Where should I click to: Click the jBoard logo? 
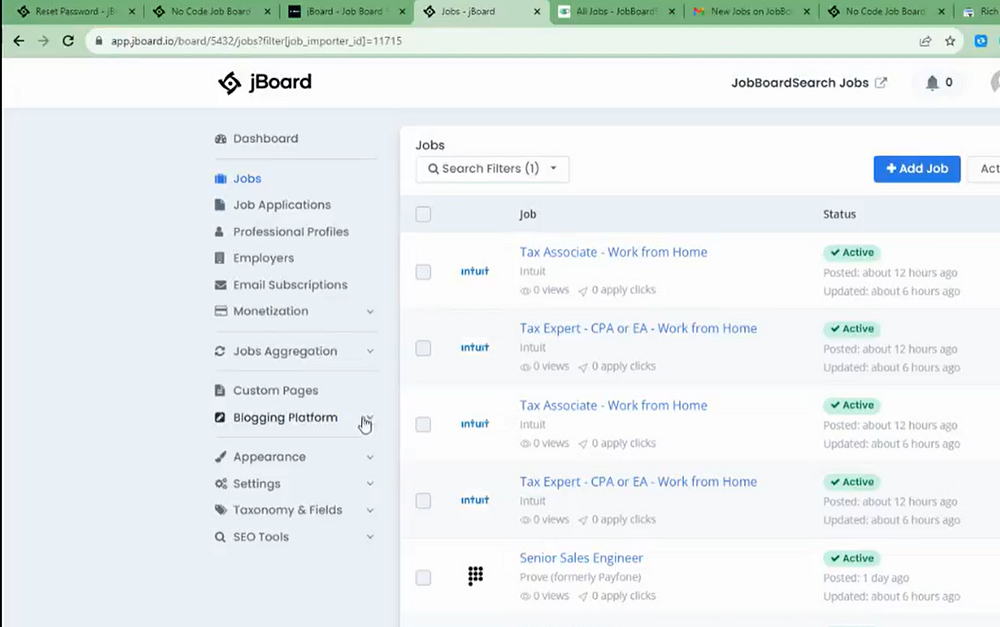[x=265, y=82]
